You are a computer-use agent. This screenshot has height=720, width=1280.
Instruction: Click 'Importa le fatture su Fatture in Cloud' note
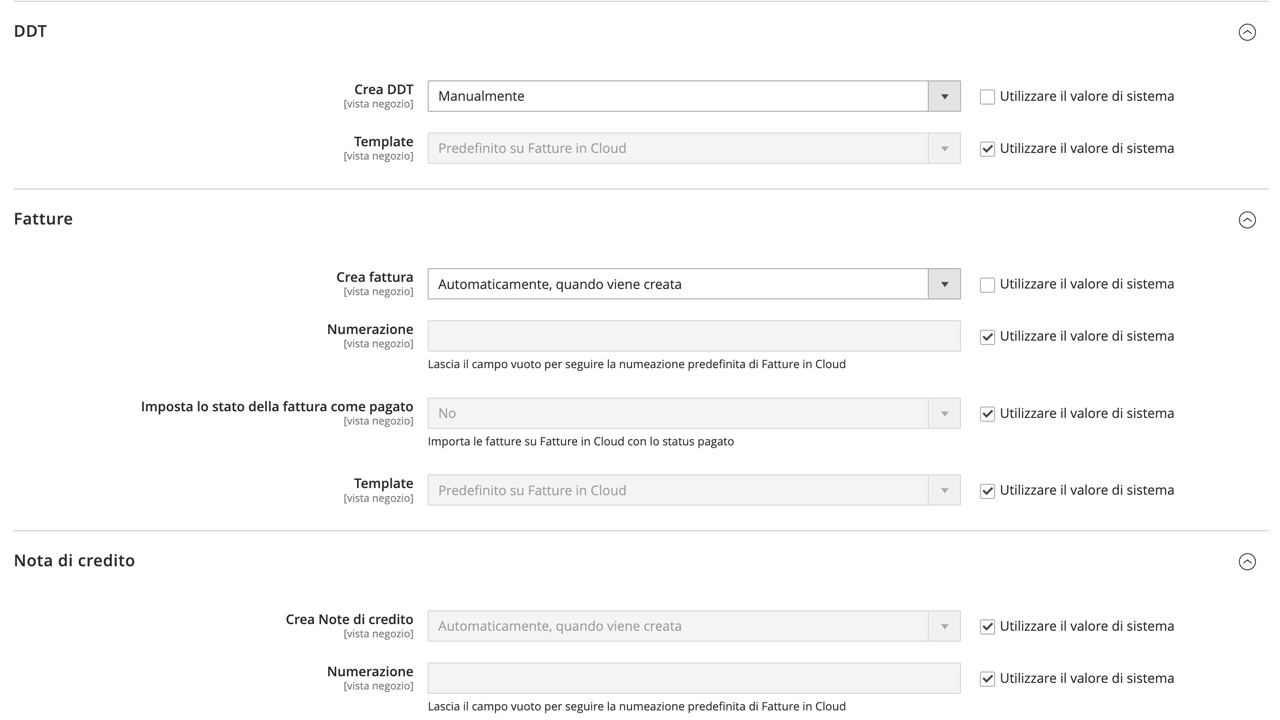(x=581, y=441)
